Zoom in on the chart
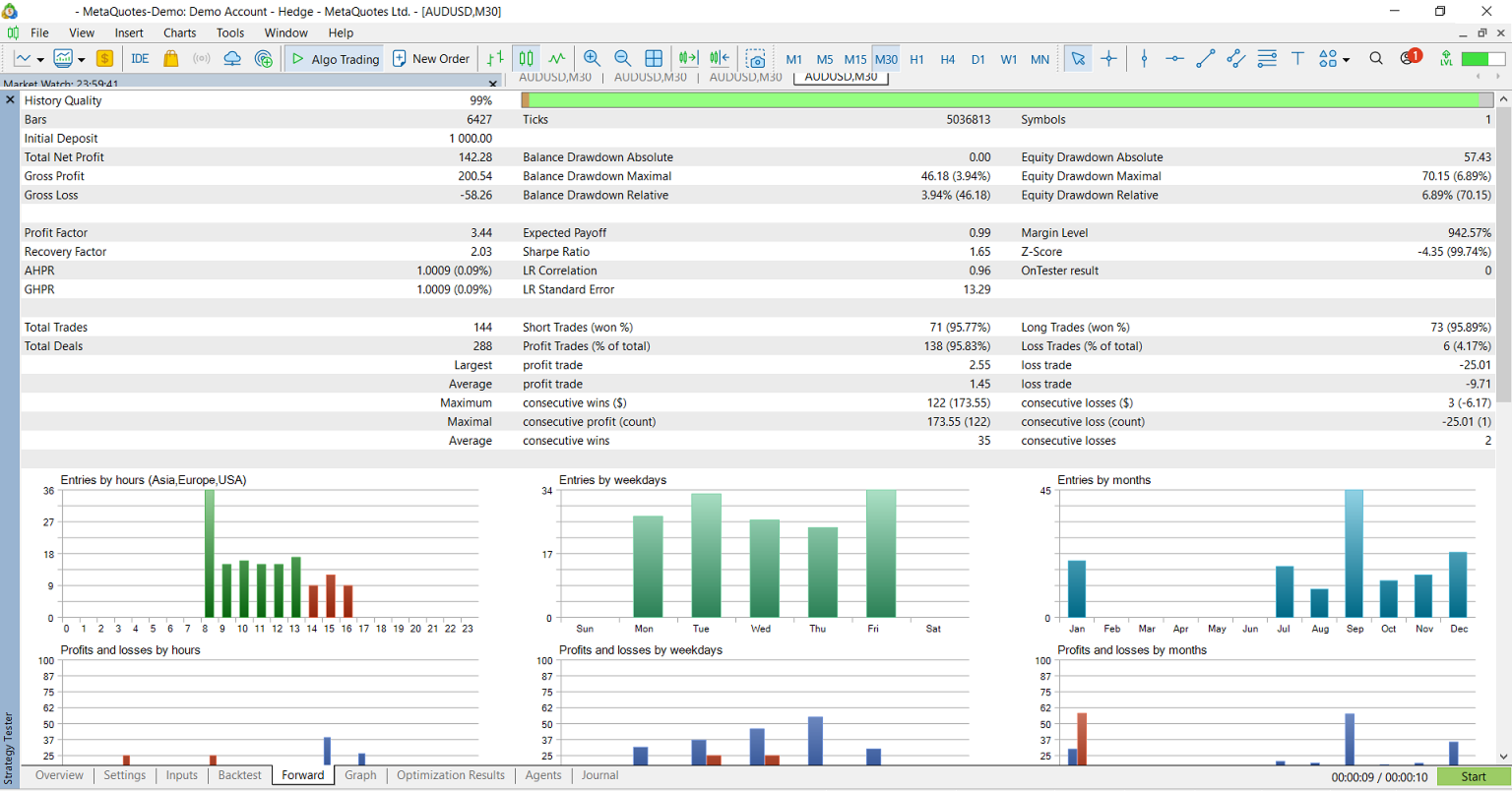This screenshot has height=791, width=1512. [592, 59]
